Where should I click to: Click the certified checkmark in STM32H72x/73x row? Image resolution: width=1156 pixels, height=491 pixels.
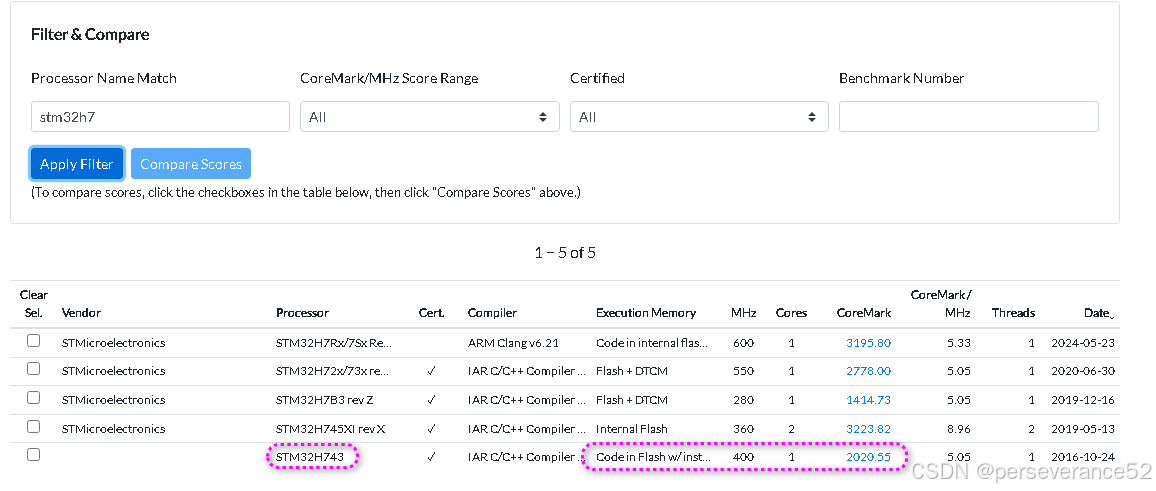(x=431, y=371)
